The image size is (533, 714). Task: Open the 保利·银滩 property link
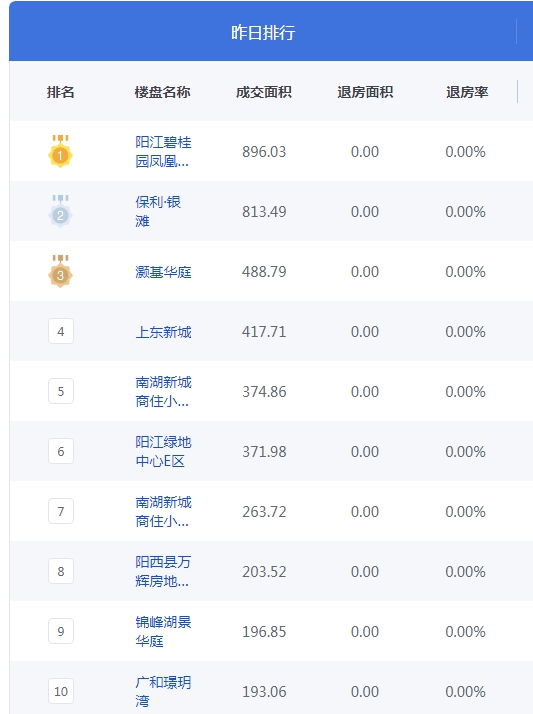pyautogui.click(x=158, y=211)
